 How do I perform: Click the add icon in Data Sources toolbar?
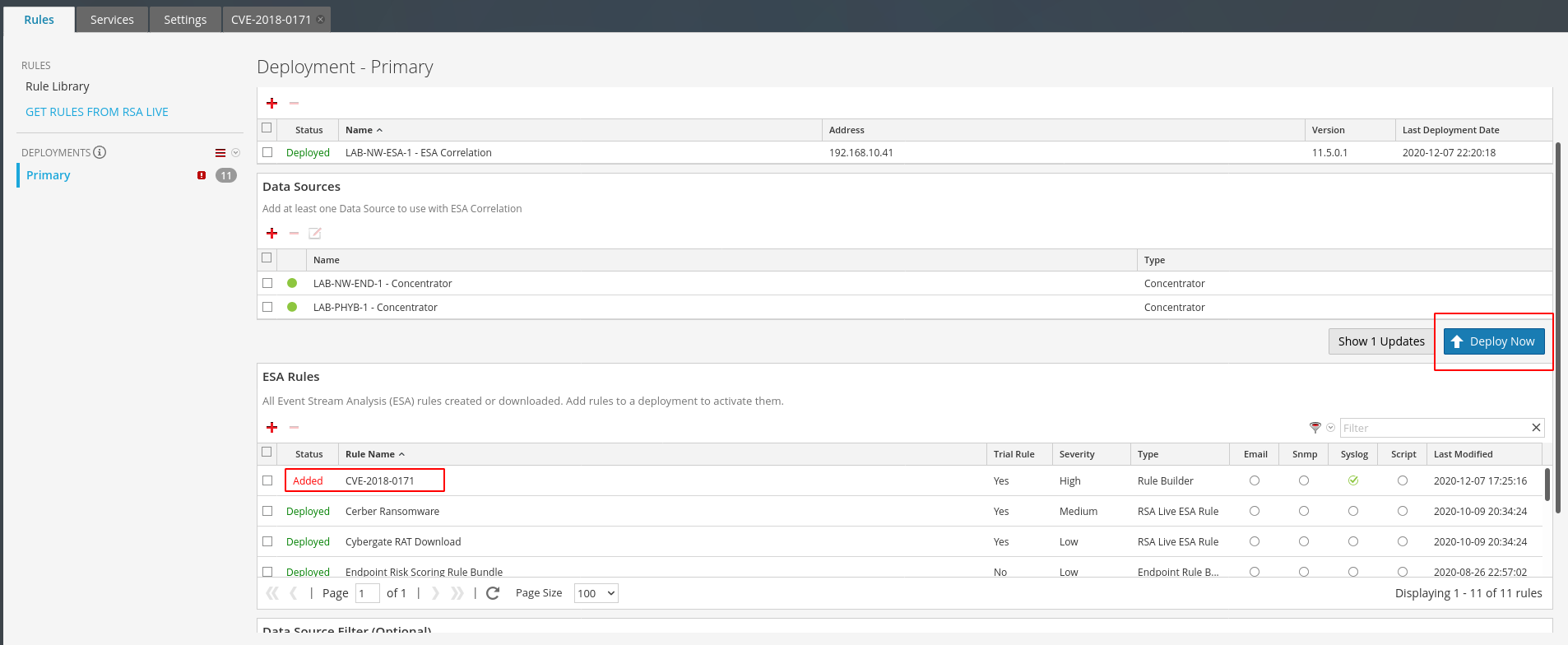(x=271, y=233)
